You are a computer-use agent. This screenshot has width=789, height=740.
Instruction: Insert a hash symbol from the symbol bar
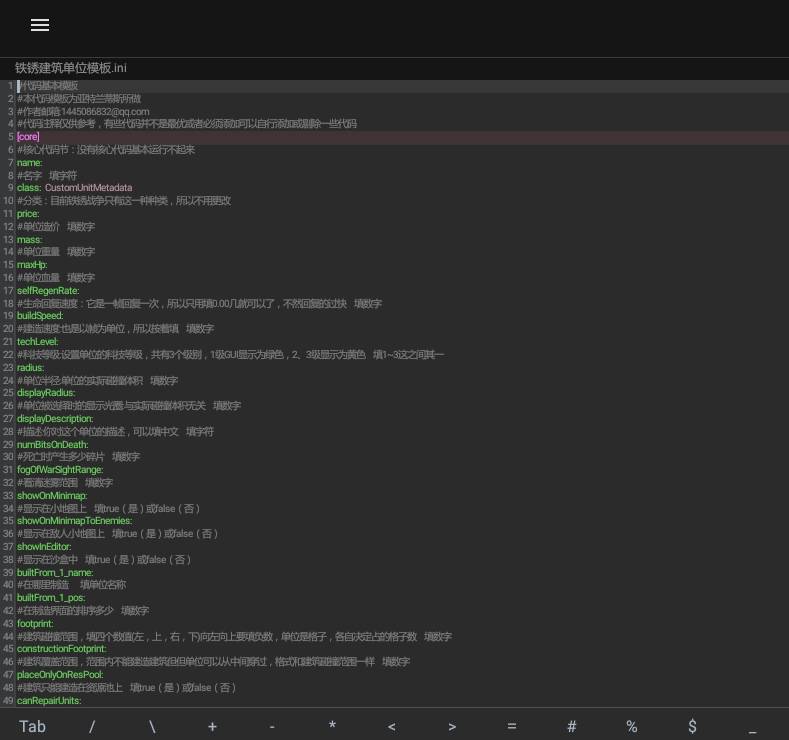tap(572, 726)
